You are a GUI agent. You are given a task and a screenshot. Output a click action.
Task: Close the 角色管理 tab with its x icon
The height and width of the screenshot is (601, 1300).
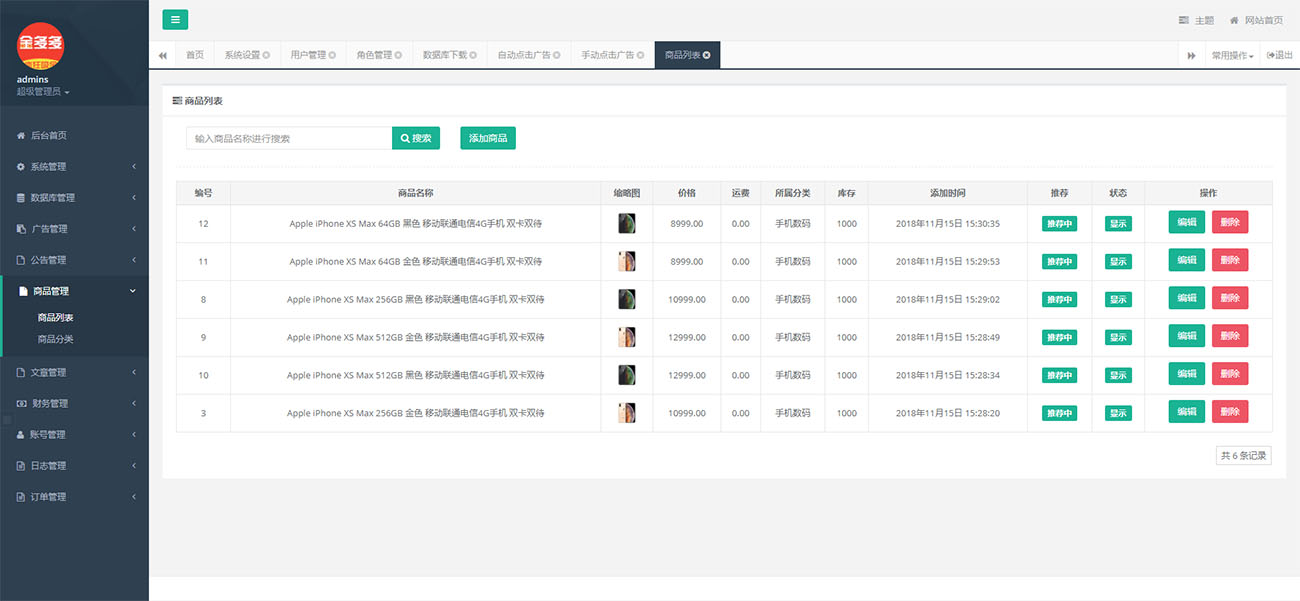[x=398, y=55]
